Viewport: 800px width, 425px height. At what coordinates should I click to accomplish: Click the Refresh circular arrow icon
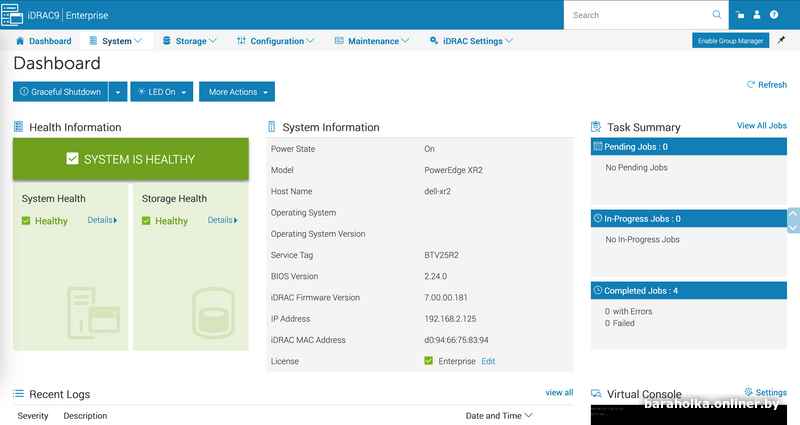click(x=751, y=84)
